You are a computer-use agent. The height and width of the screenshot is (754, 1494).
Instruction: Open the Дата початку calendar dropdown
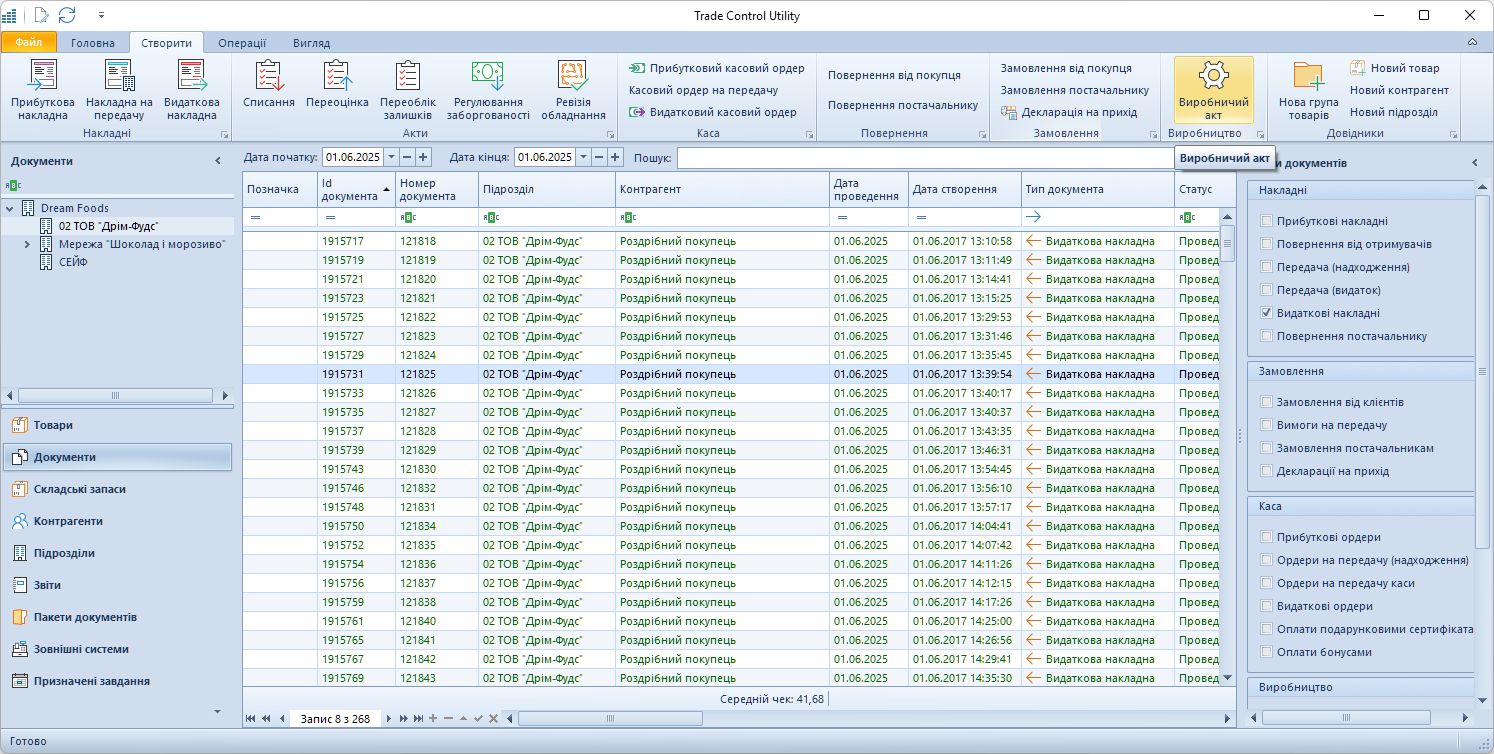click(x=391, y=157)
